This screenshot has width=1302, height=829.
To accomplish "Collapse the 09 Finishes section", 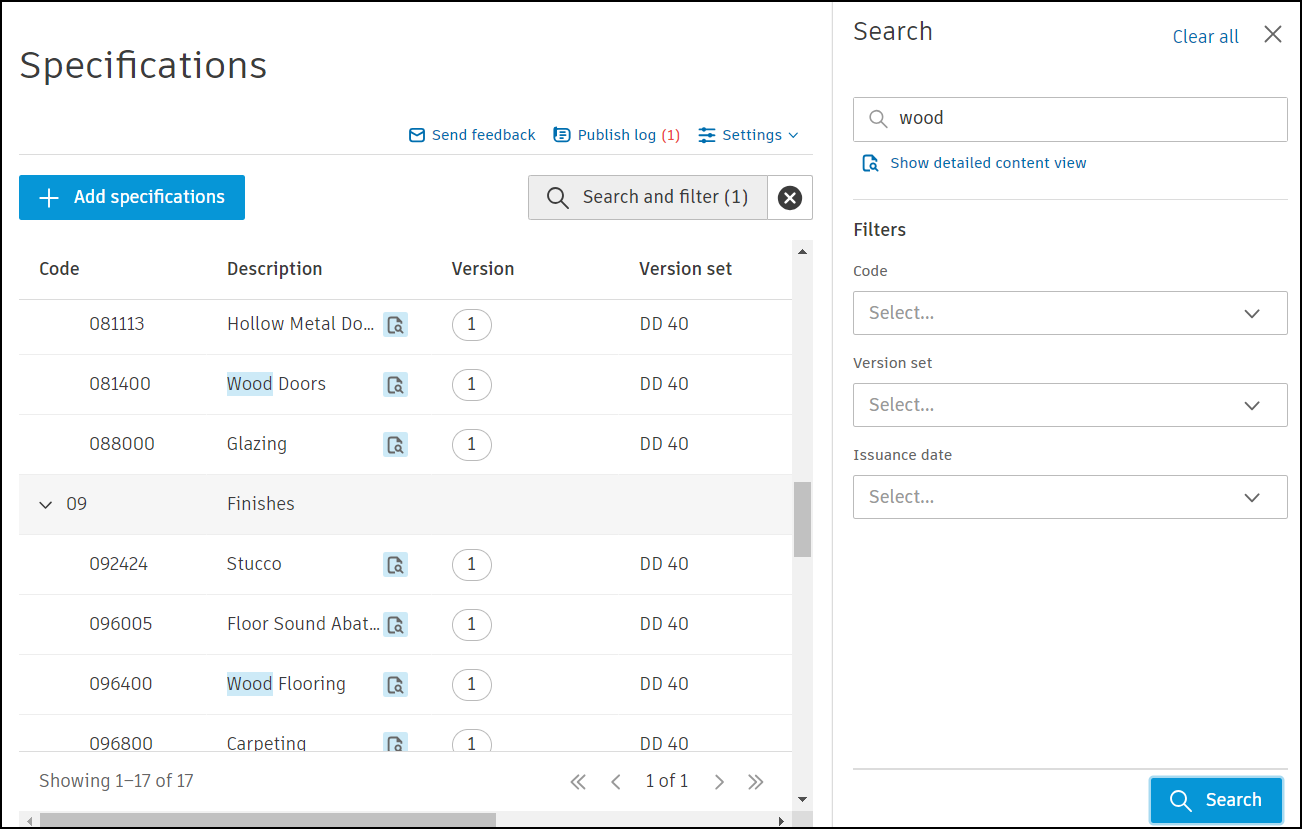I will pos(45,505).
